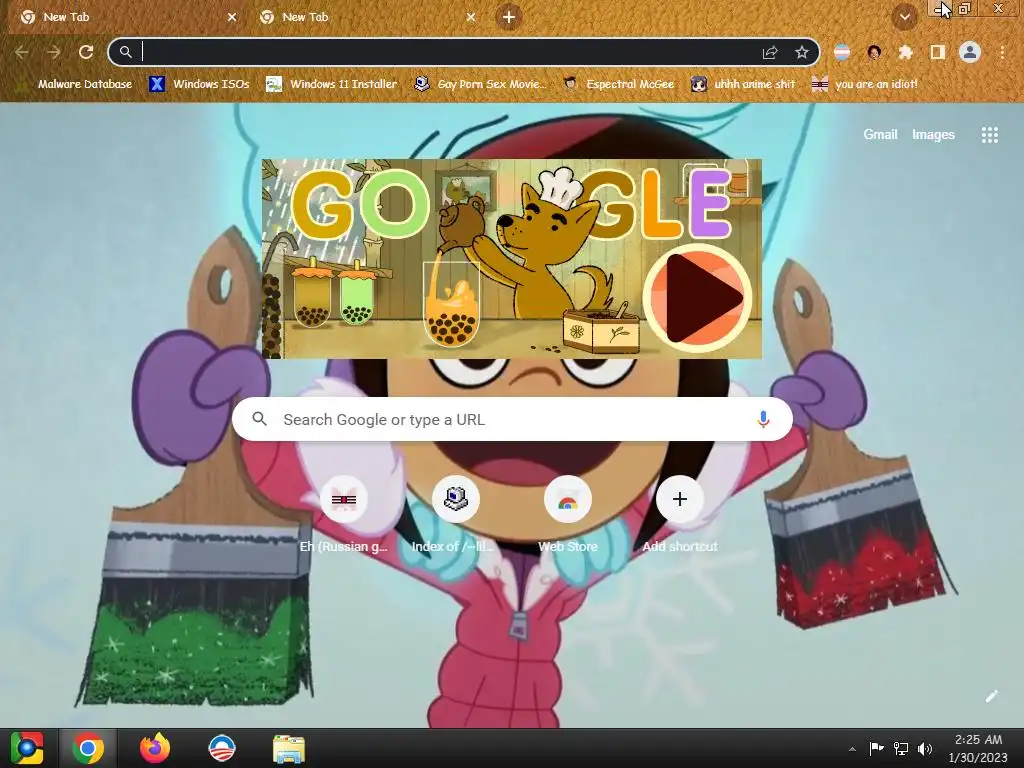Viewport: 1024px width, 768px height.
Task: Open the Malware Database bookmark
Action: (73, 84)
